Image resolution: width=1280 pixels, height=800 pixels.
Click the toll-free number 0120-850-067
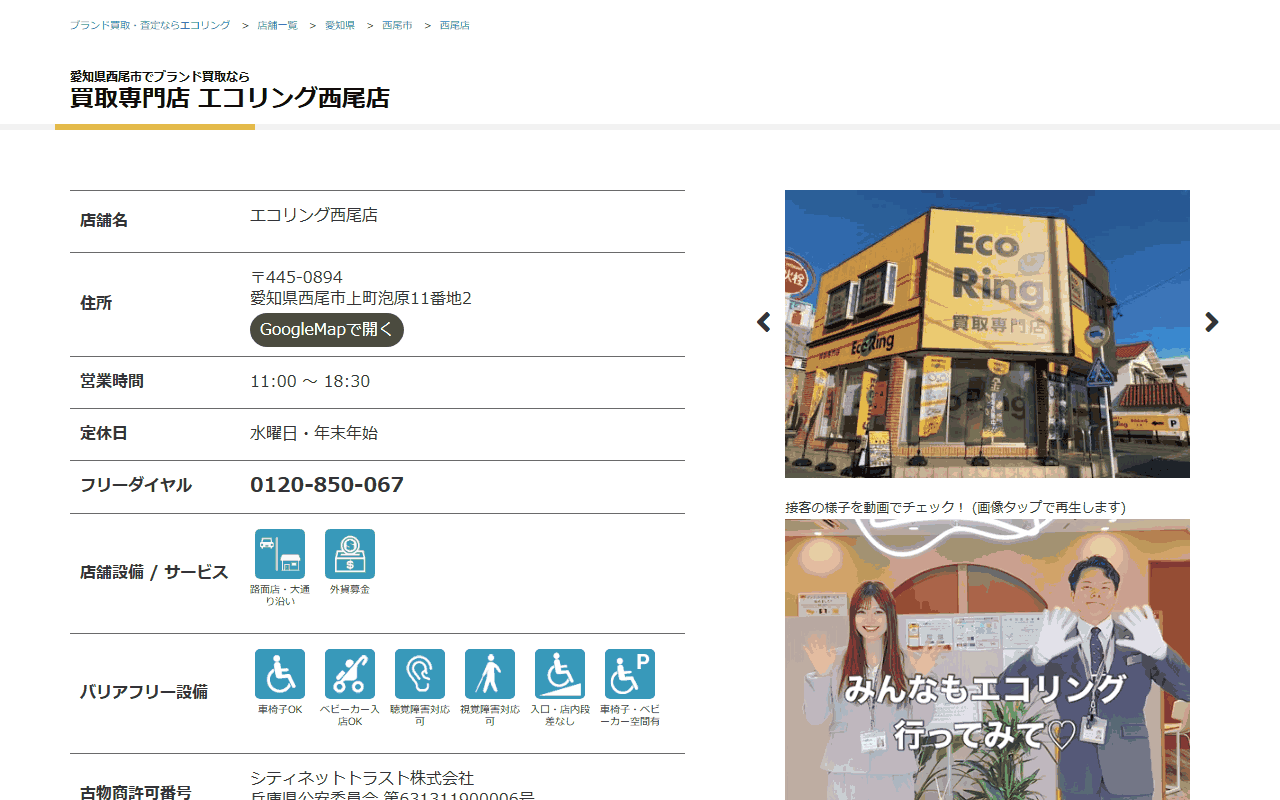[327, 485]
